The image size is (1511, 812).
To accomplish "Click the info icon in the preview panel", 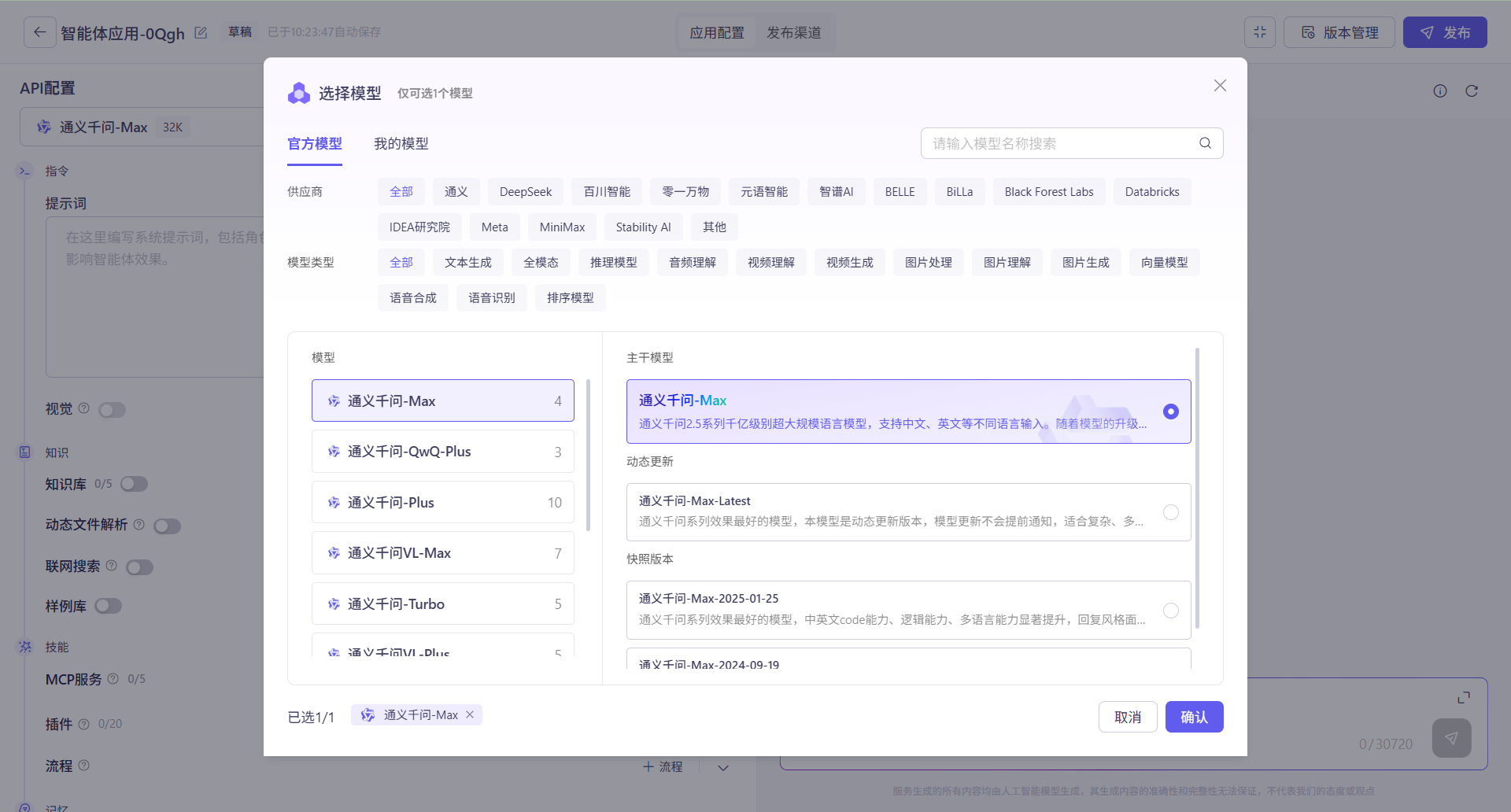I will pos(1439,90).
